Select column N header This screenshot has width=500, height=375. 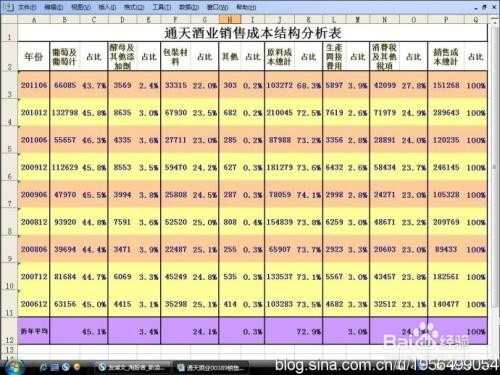coord(384,20)
